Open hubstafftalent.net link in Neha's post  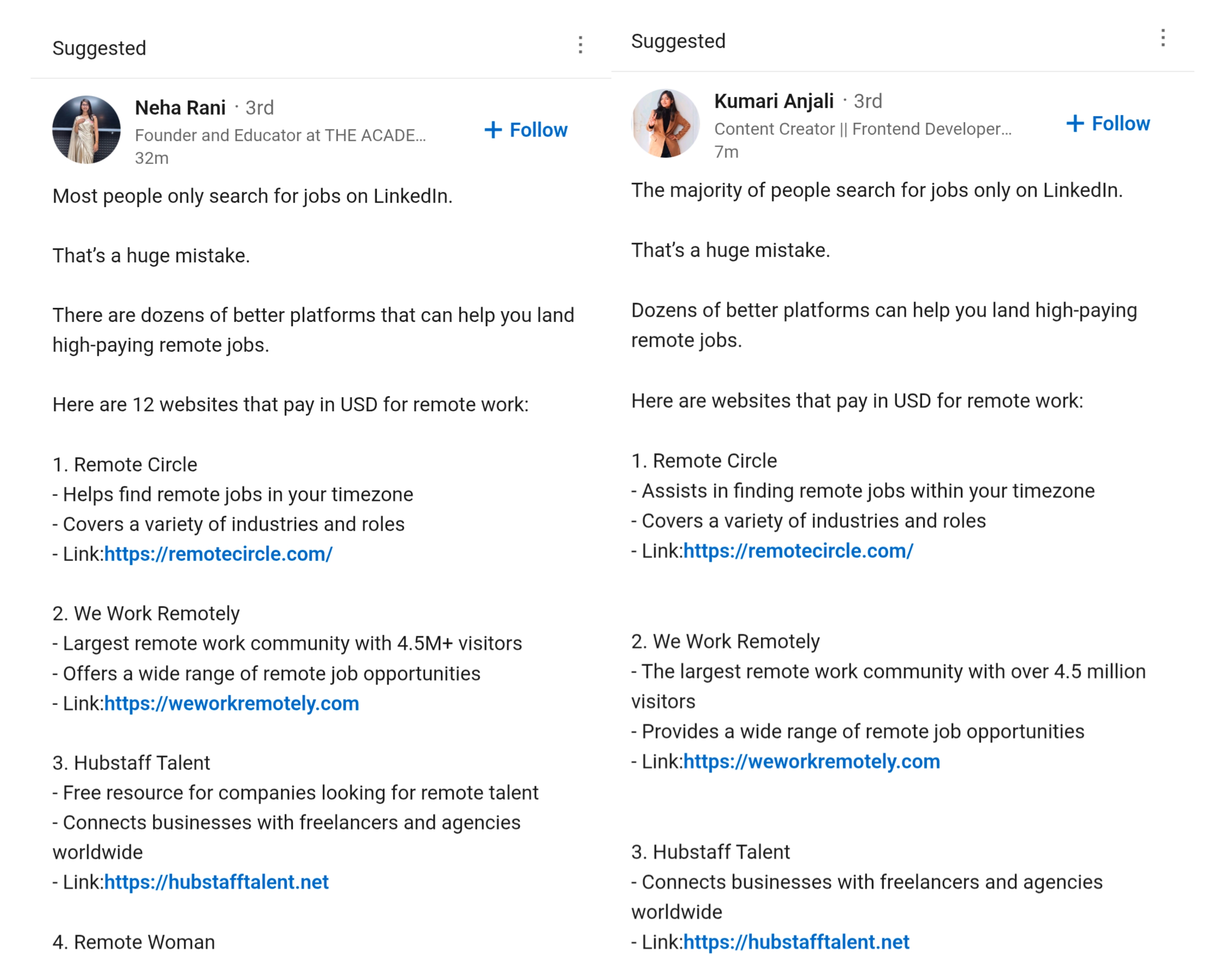point(217,882)
